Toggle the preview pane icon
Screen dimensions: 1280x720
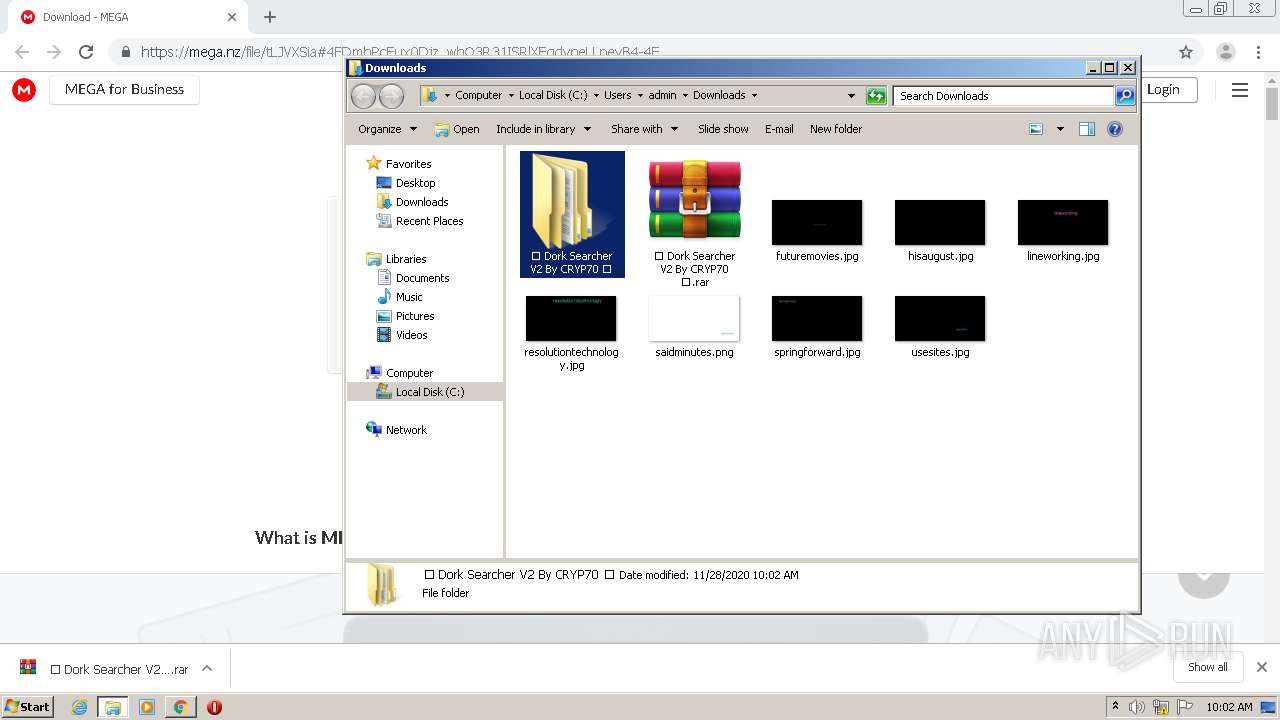pos(1087,129)
